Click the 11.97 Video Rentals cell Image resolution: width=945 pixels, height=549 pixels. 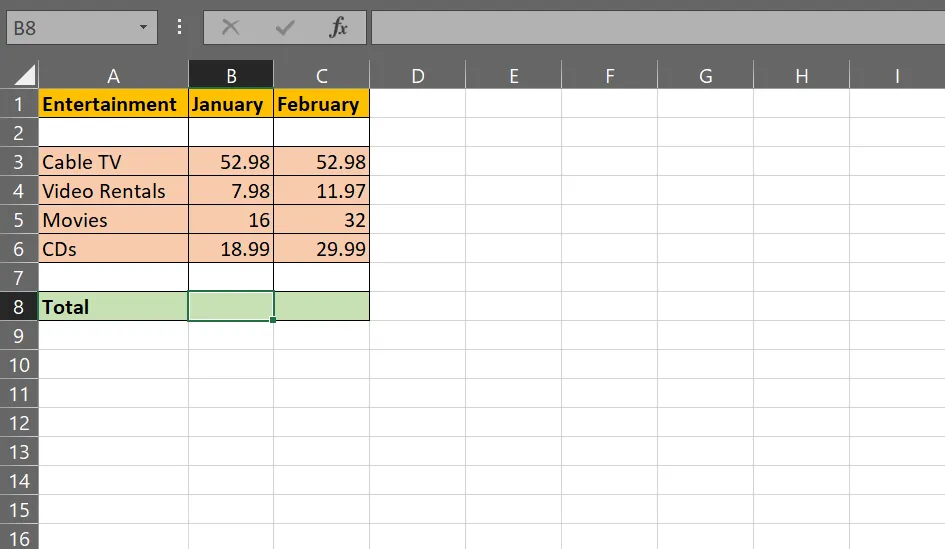321,190
